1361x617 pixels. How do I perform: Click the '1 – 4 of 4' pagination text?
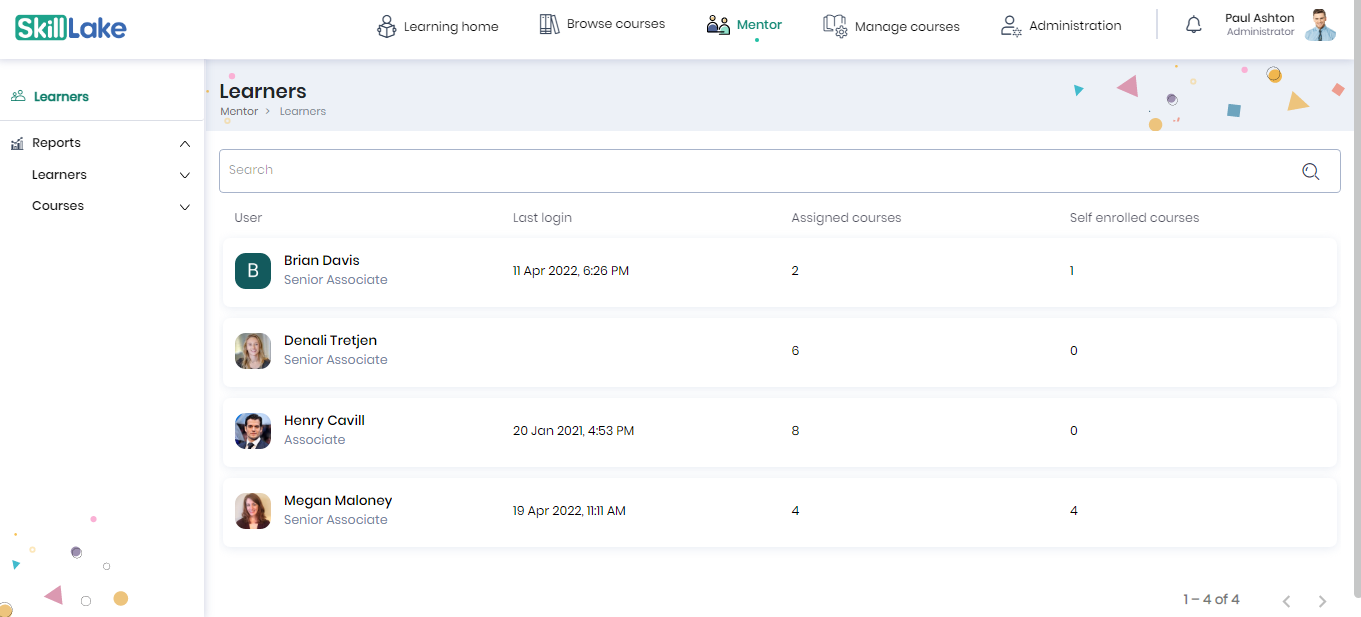tap(1211, 599)
